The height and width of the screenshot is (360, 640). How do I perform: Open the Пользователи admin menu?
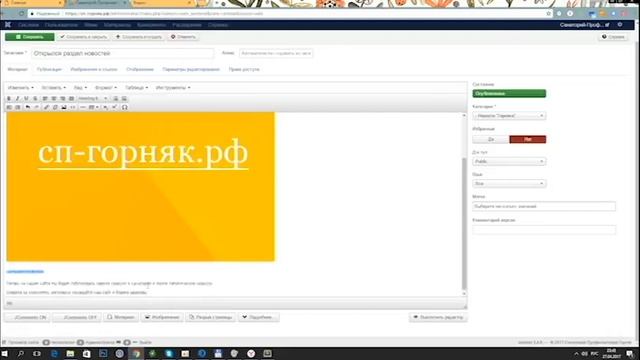[61, 25]
